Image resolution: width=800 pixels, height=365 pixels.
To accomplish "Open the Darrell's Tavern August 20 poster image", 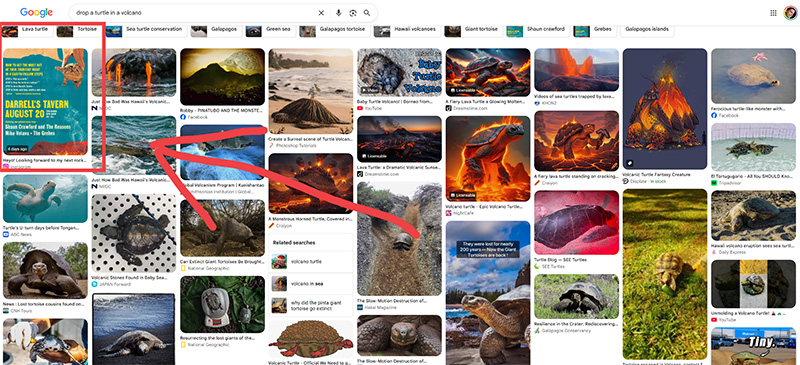I will click(45, 102).
